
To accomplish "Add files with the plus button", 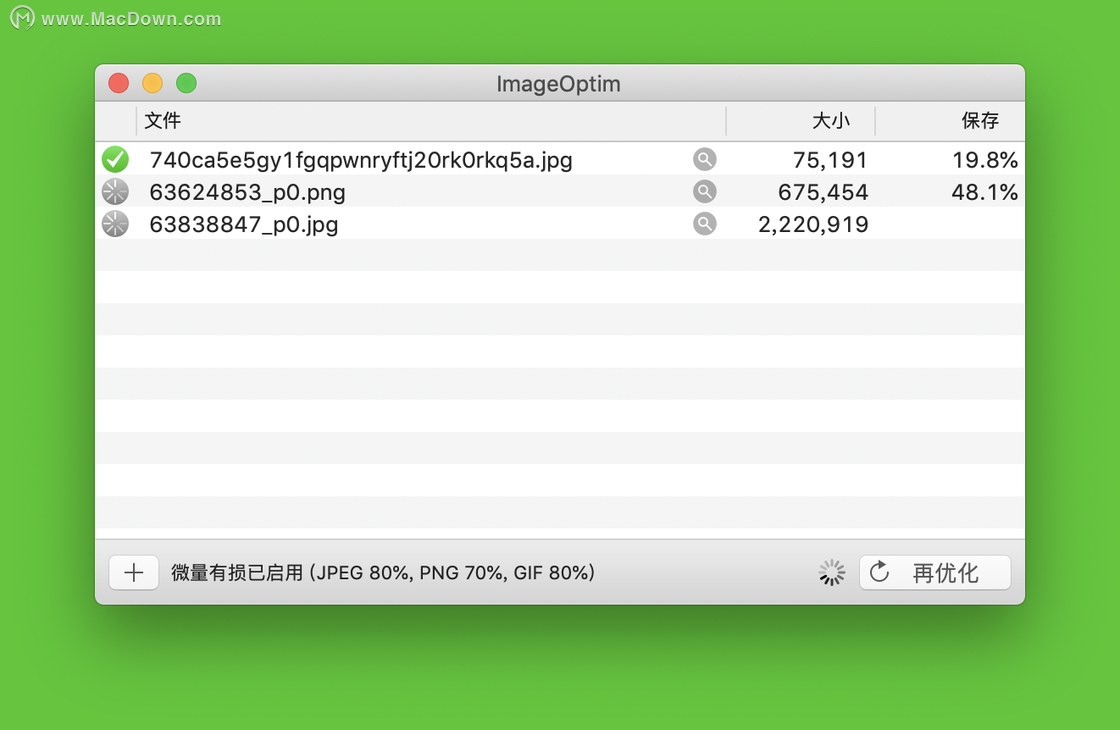I will [x=134, y=572].
